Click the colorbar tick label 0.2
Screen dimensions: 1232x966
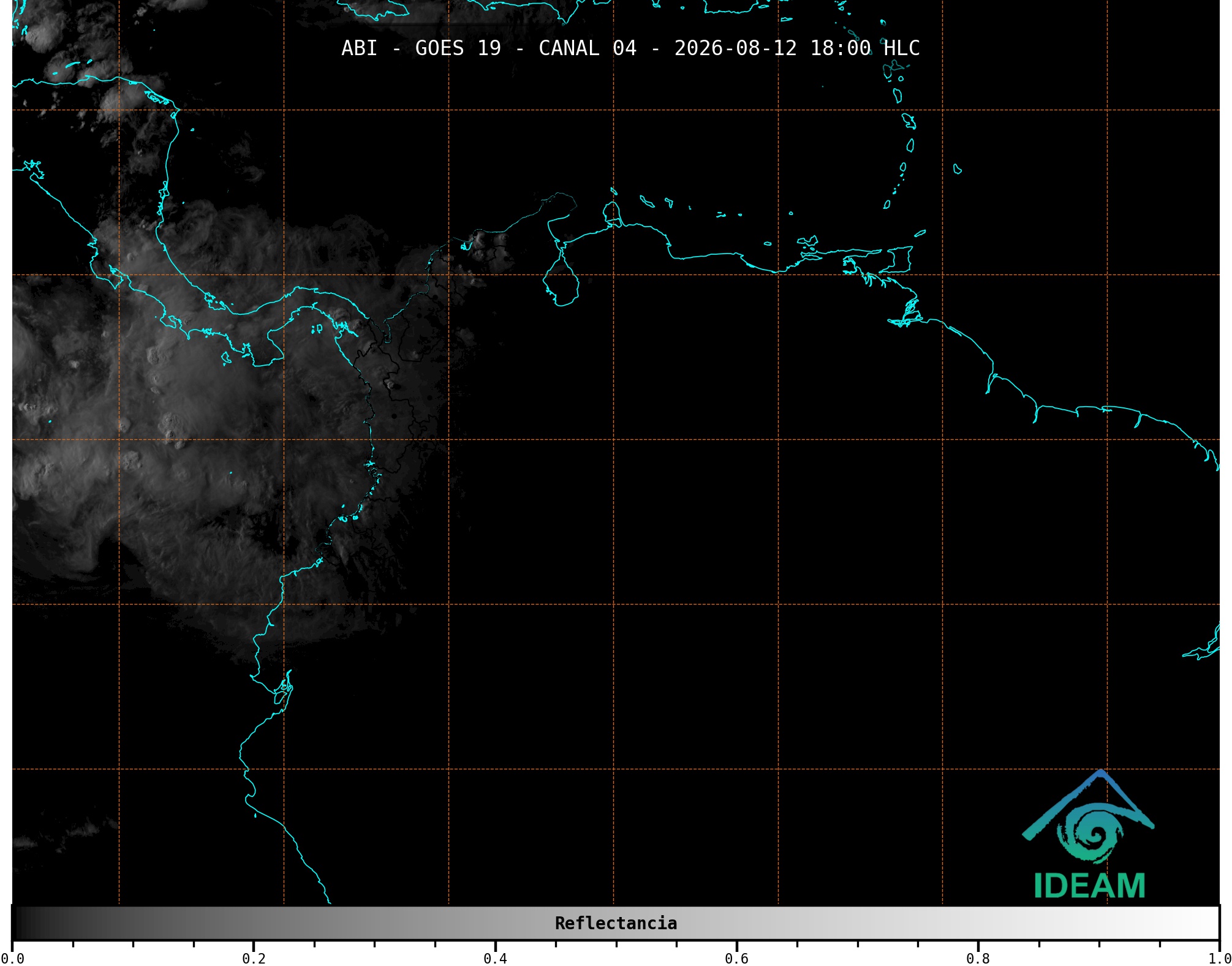pyautogui.click(x=254, y=958)
